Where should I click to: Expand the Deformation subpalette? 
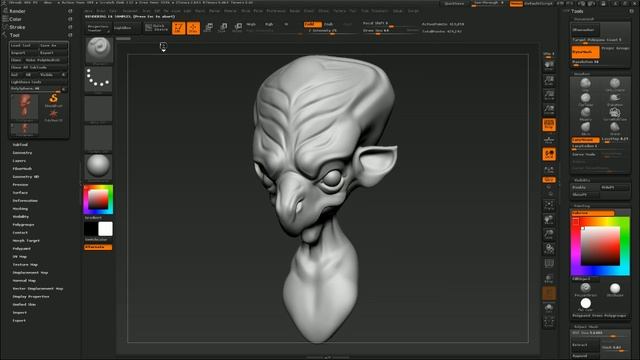point(25,201)
